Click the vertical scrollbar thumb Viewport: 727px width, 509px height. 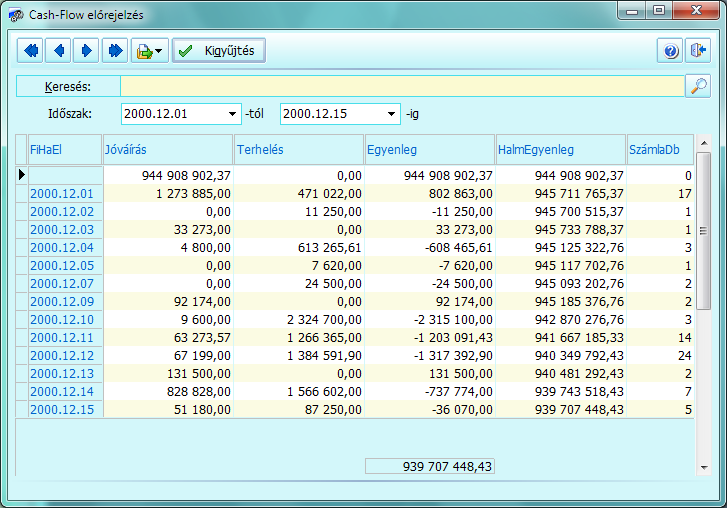(x=704, y=230)
